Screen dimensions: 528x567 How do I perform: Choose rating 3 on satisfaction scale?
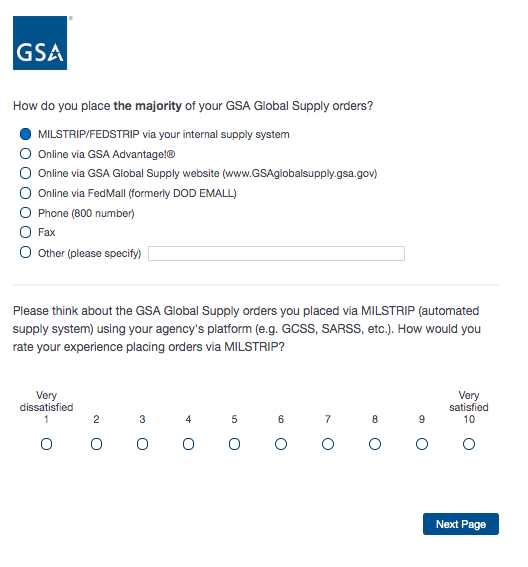(x=142, y=444)
